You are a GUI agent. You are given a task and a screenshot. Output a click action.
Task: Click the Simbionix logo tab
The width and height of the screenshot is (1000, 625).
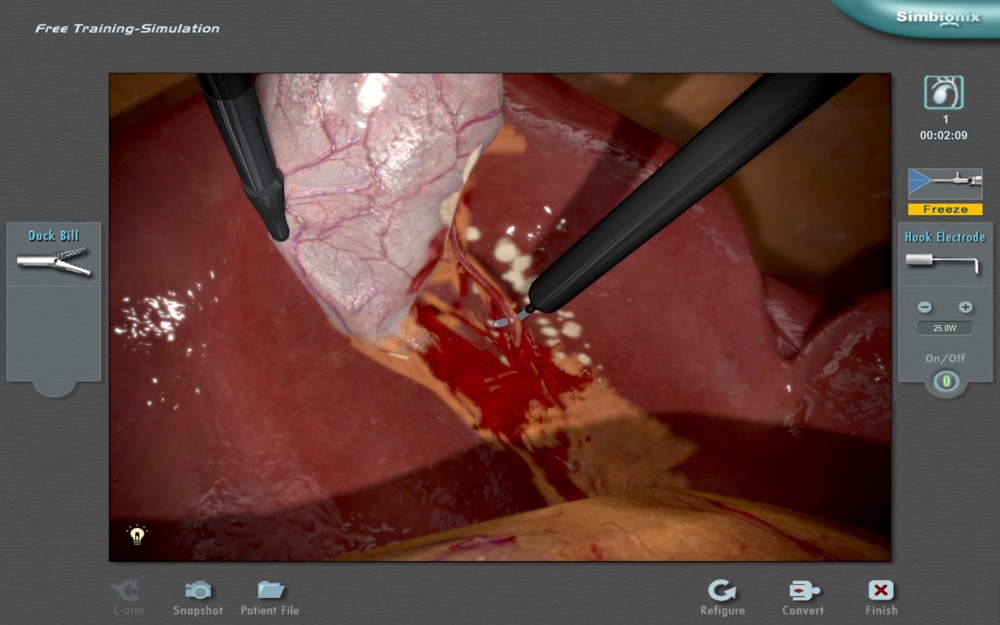[x=925, y=18]
